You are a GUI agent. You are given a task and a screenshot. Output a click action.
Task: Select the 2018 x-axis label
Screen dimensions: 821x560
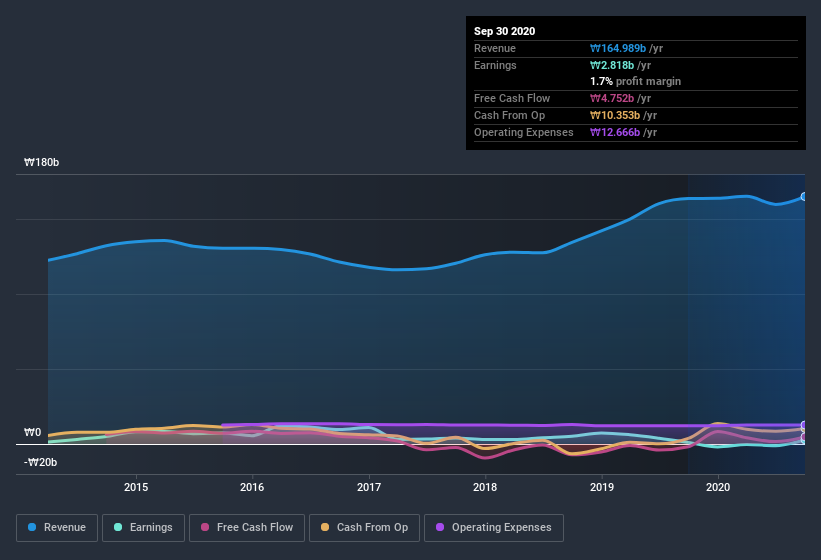[x=485, y=487]
